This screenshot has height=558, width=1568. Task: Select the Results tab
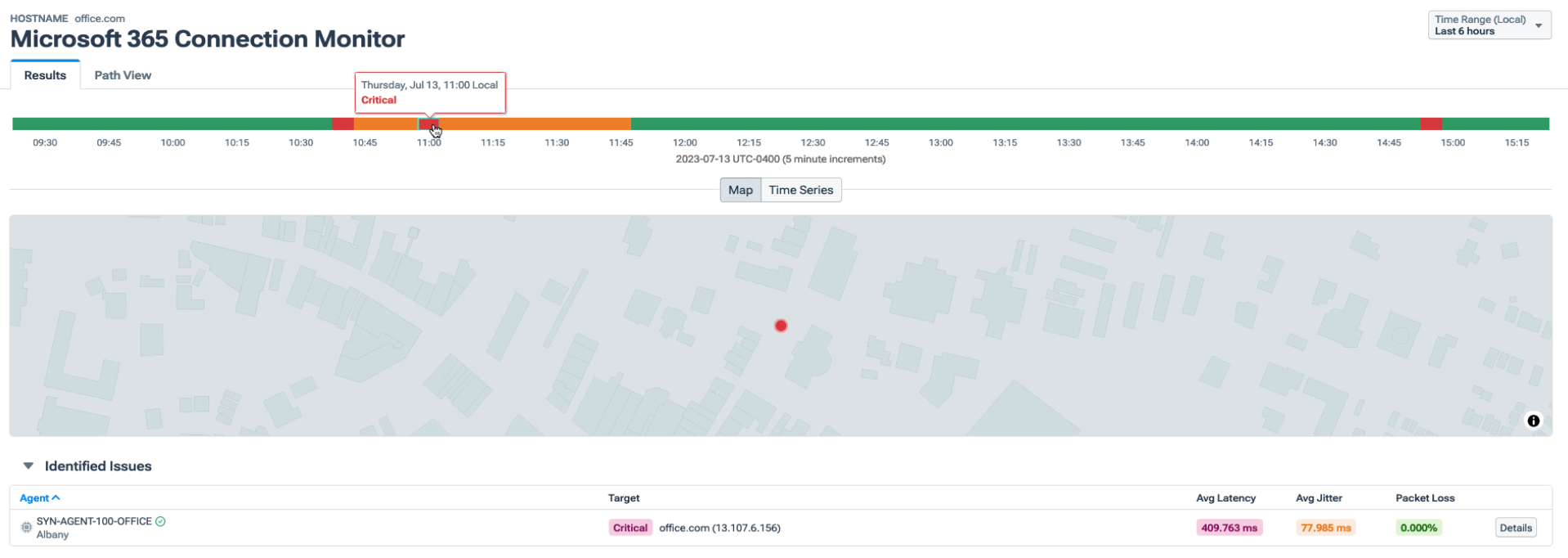click(x=45, y=75)
